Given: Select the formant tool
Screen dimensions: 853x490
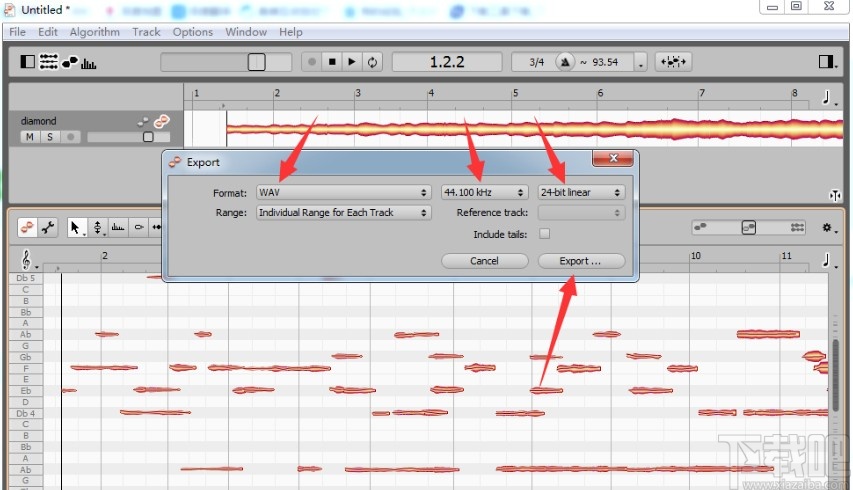Looking at the screenshot, I should point(118,227).
